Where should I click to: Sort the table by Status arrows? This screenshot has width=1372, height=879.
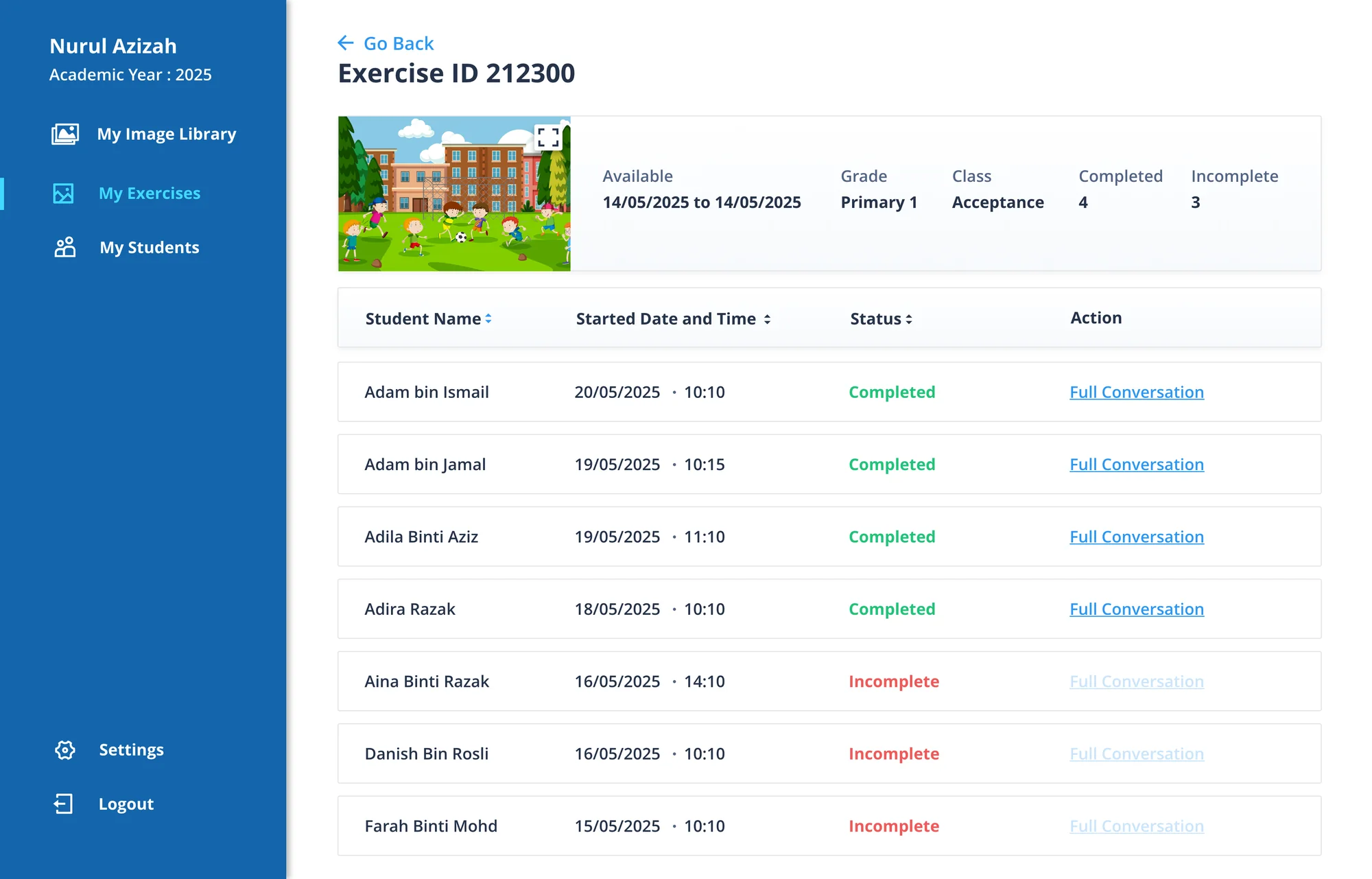[x=908, y=319]
